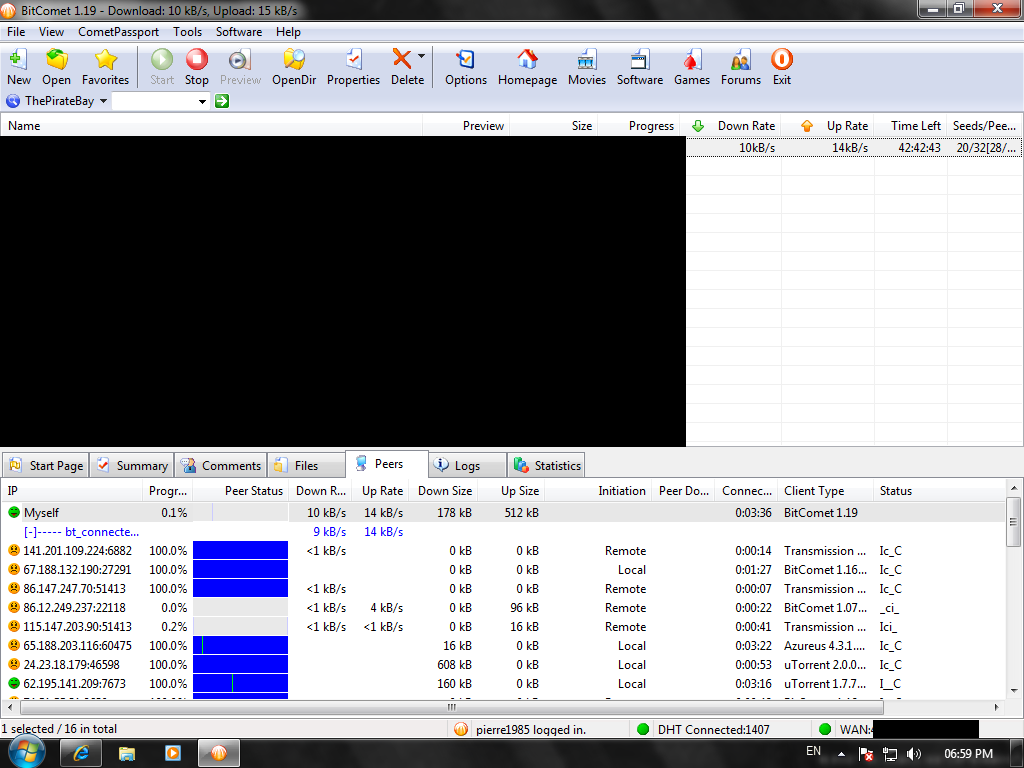Select the Myself peer row

point(503,513)
